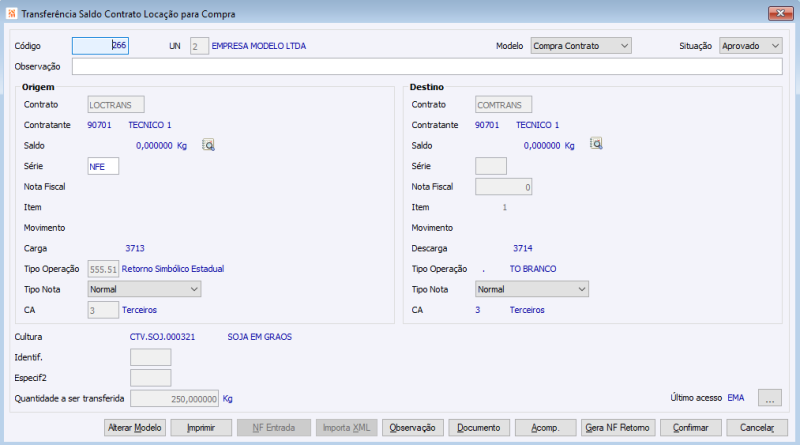The width and height of the screenshot is (800, 445).
Task: Focus the Identif. field
Action: point(151,357)
